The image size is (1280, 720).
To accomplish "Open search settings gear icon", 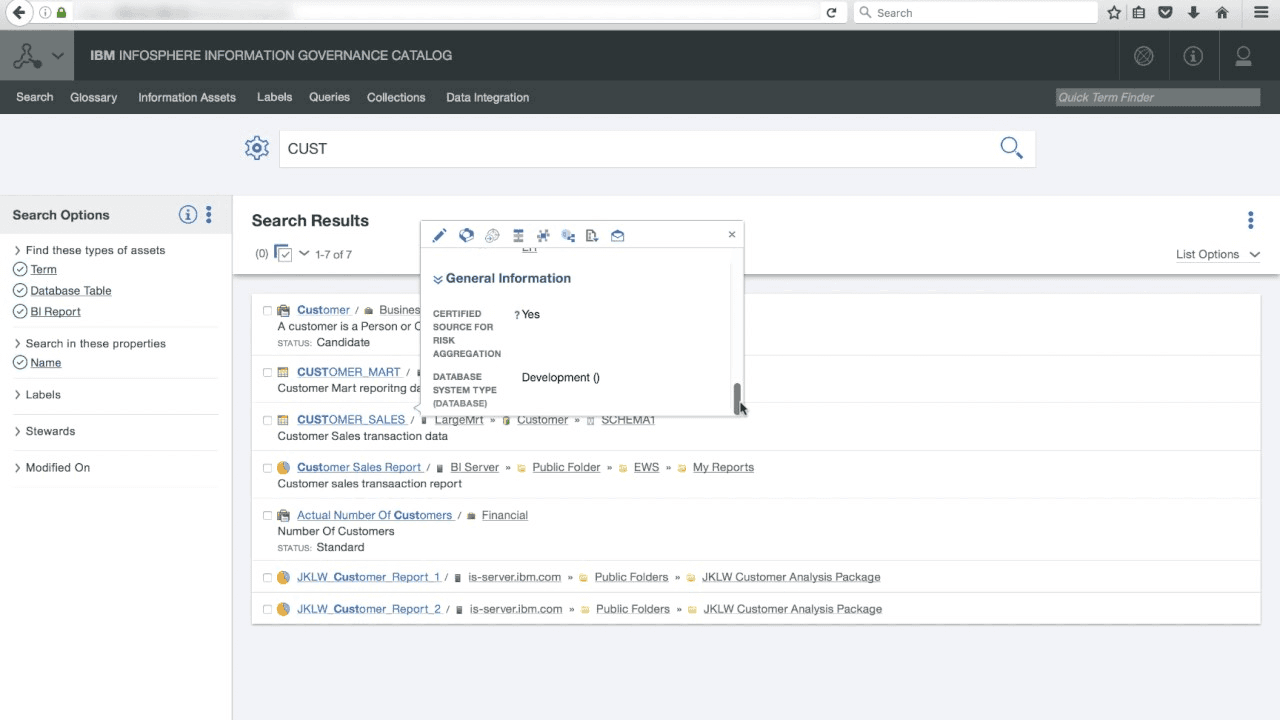I will coord(257,148).
